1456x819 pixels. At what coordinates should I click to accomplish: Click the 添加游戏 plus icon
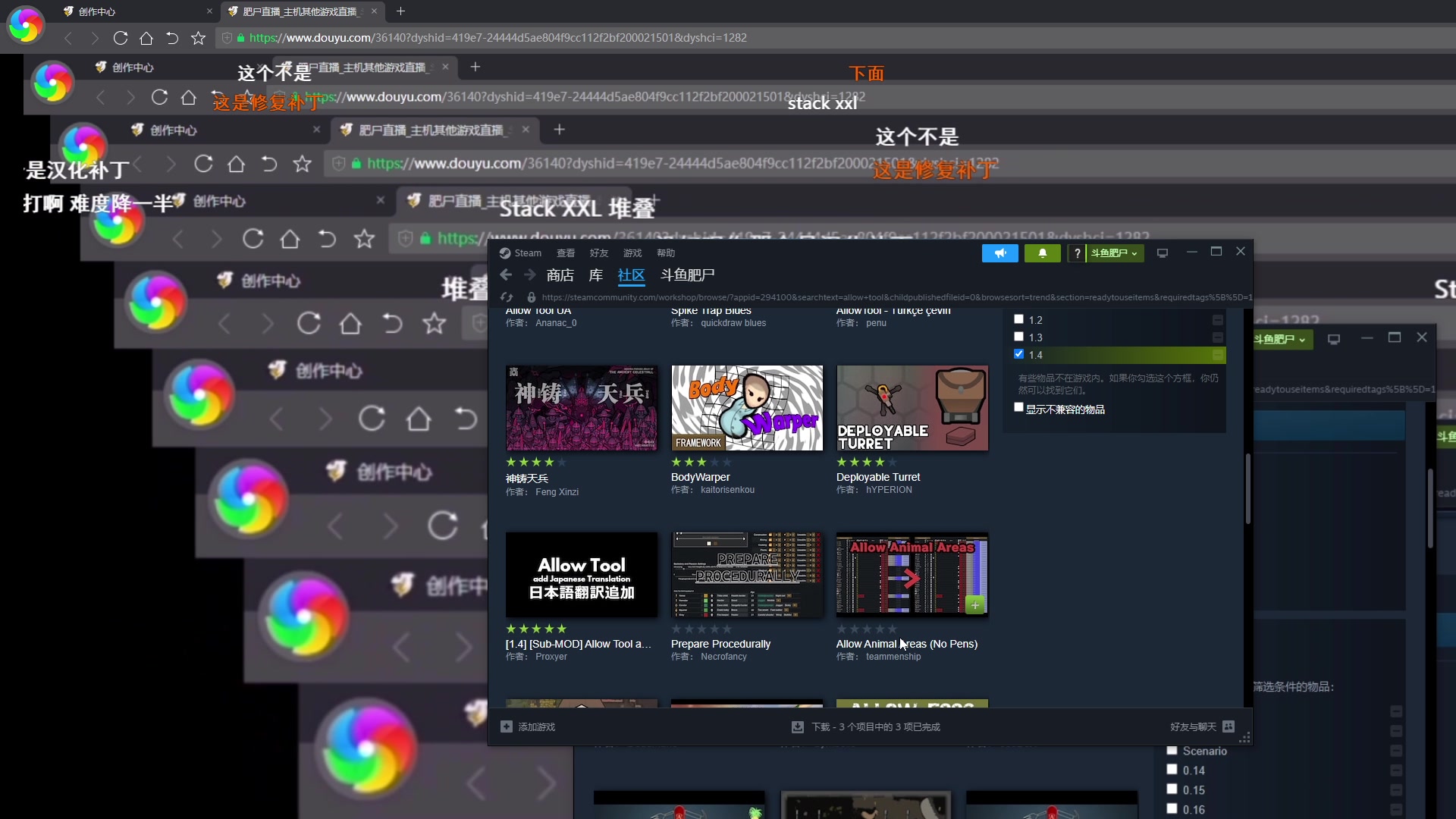[x=507, y=726]
